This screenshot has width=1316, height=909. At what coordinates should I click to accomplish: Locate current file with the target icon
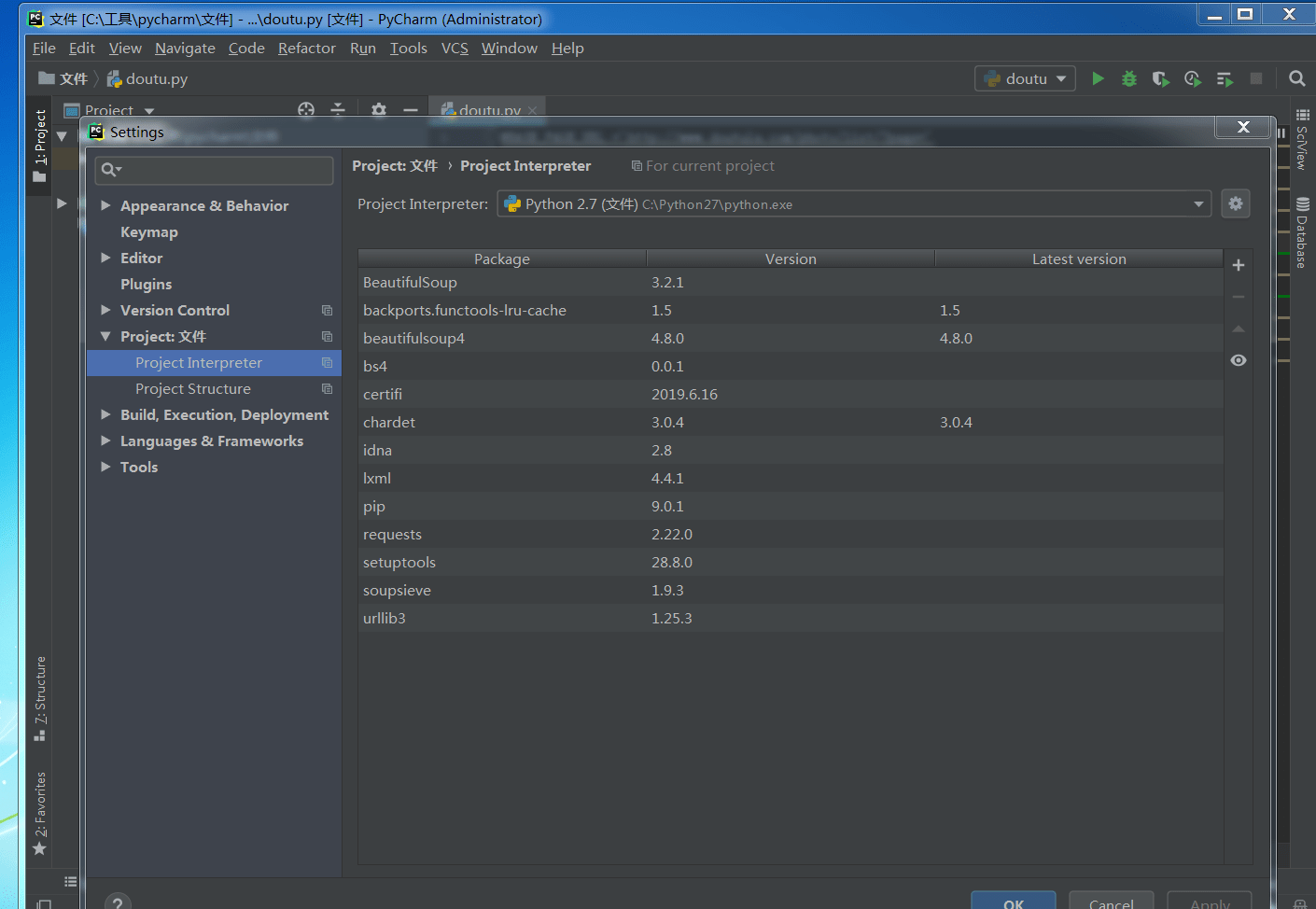pos(306,110)
